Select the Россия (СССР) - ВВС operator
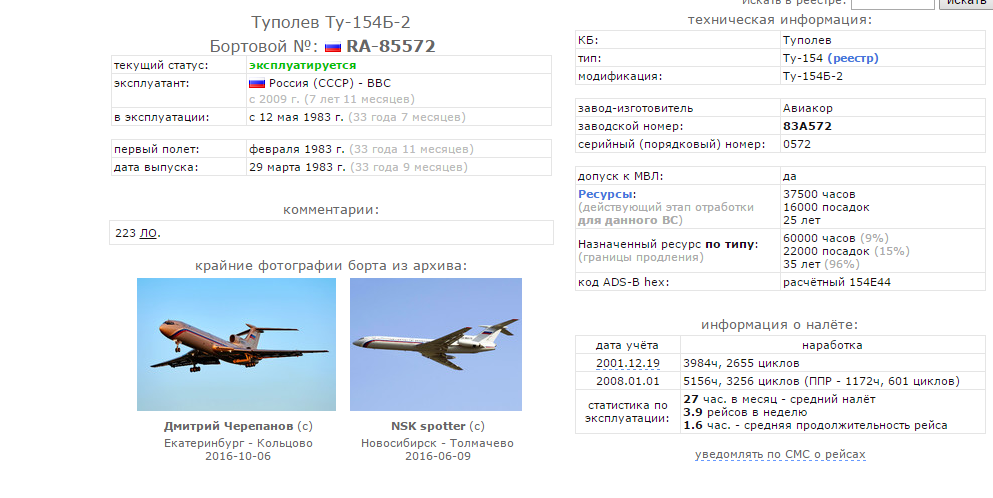 329,83
